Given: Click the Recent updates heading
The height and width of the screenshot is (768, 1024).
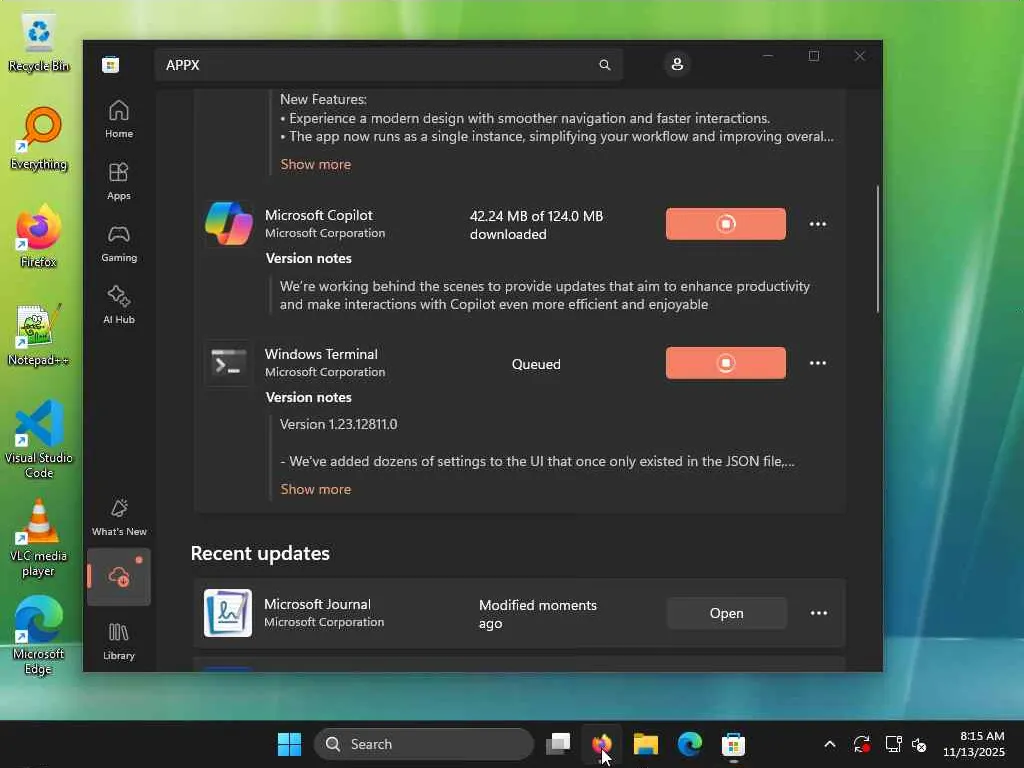Looking at the screenshot, I should click(260, 554).
